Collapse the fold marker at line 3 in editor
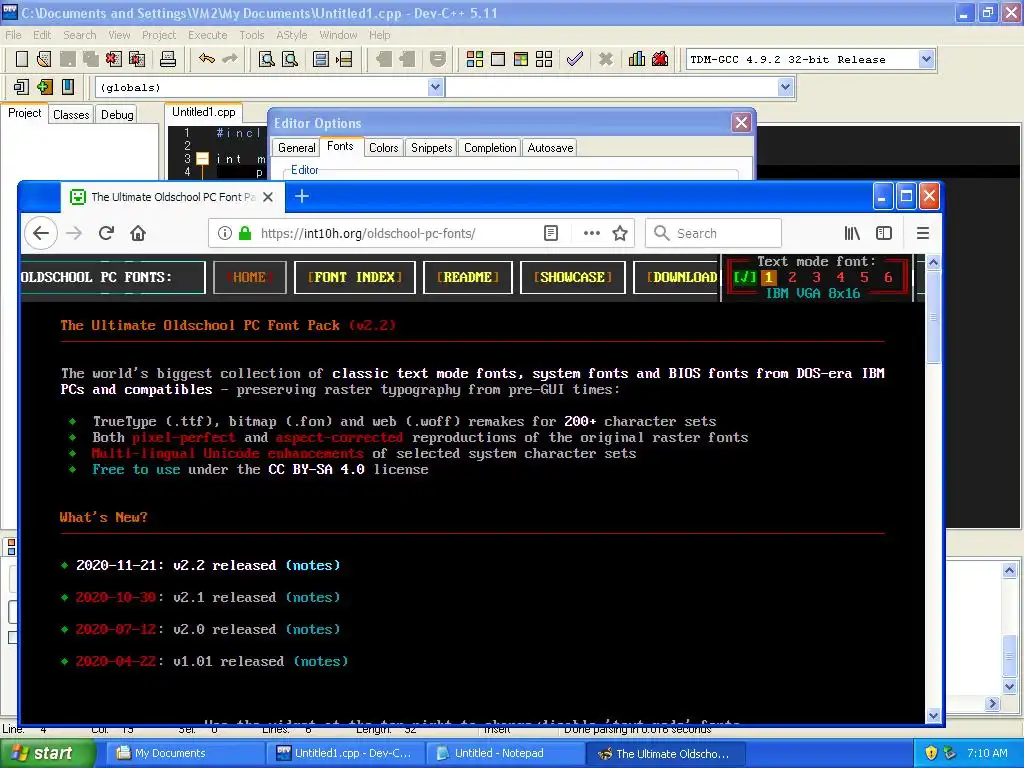The width and height of the screenshot is (1024, 768). coord(202,159)
